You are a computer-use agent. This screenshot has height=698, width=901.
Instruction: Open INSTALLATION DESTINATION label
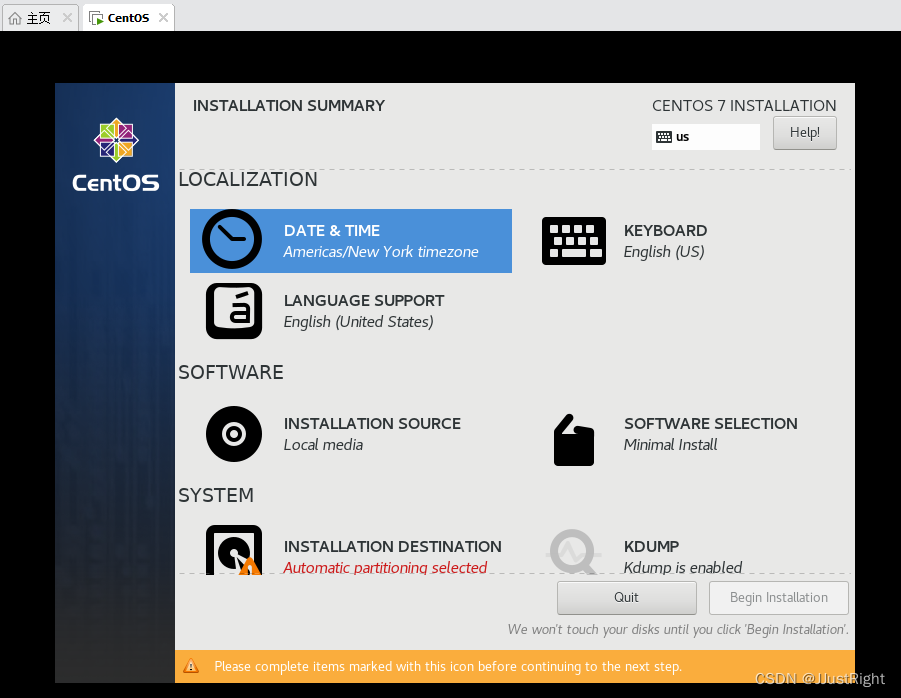pos(392,546)
